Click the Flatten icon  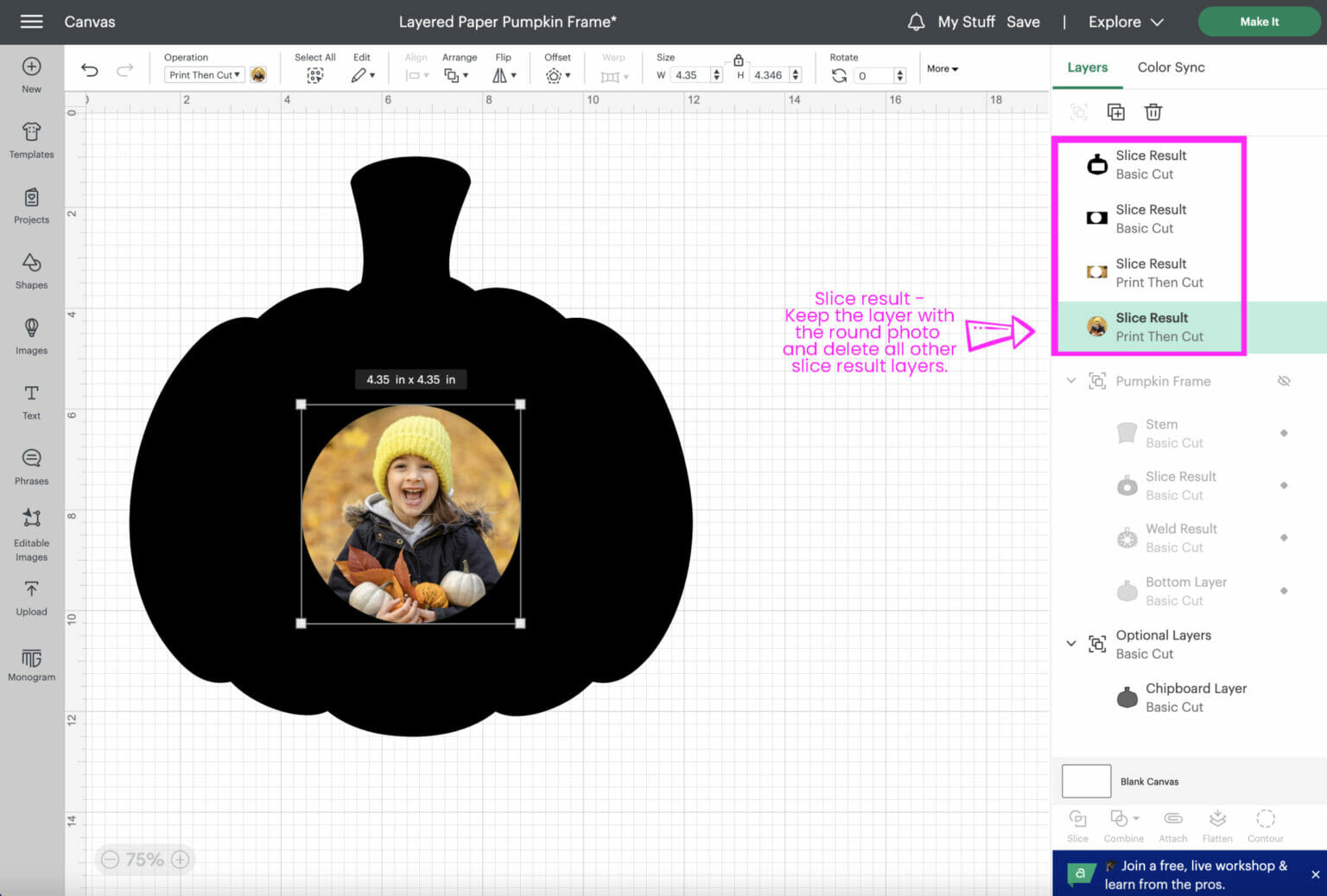[x=1217, y=823]
